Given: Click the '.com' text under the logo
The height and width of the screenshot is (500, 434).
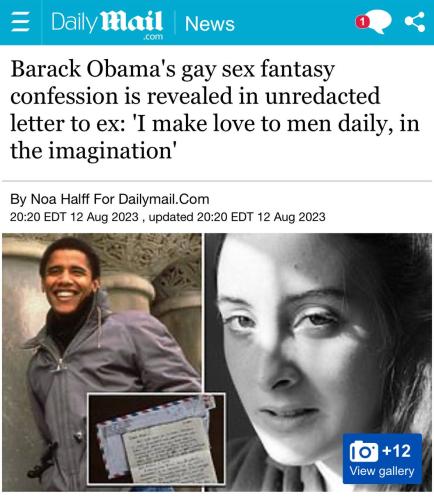Looking at the screenshot, I should [x=152, y=36].
